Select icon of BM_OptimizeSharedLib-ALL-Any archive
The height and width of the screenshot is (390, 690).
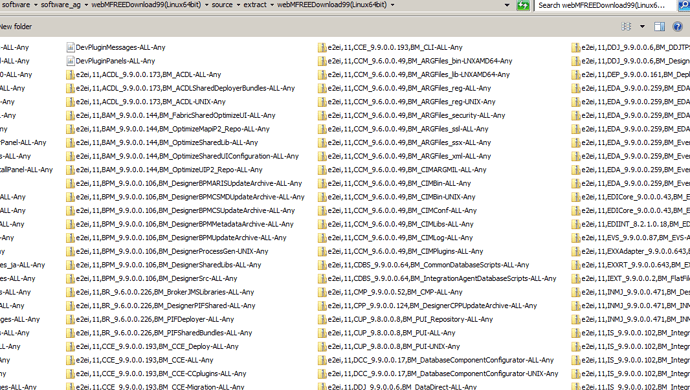click(x=70, y=143)
